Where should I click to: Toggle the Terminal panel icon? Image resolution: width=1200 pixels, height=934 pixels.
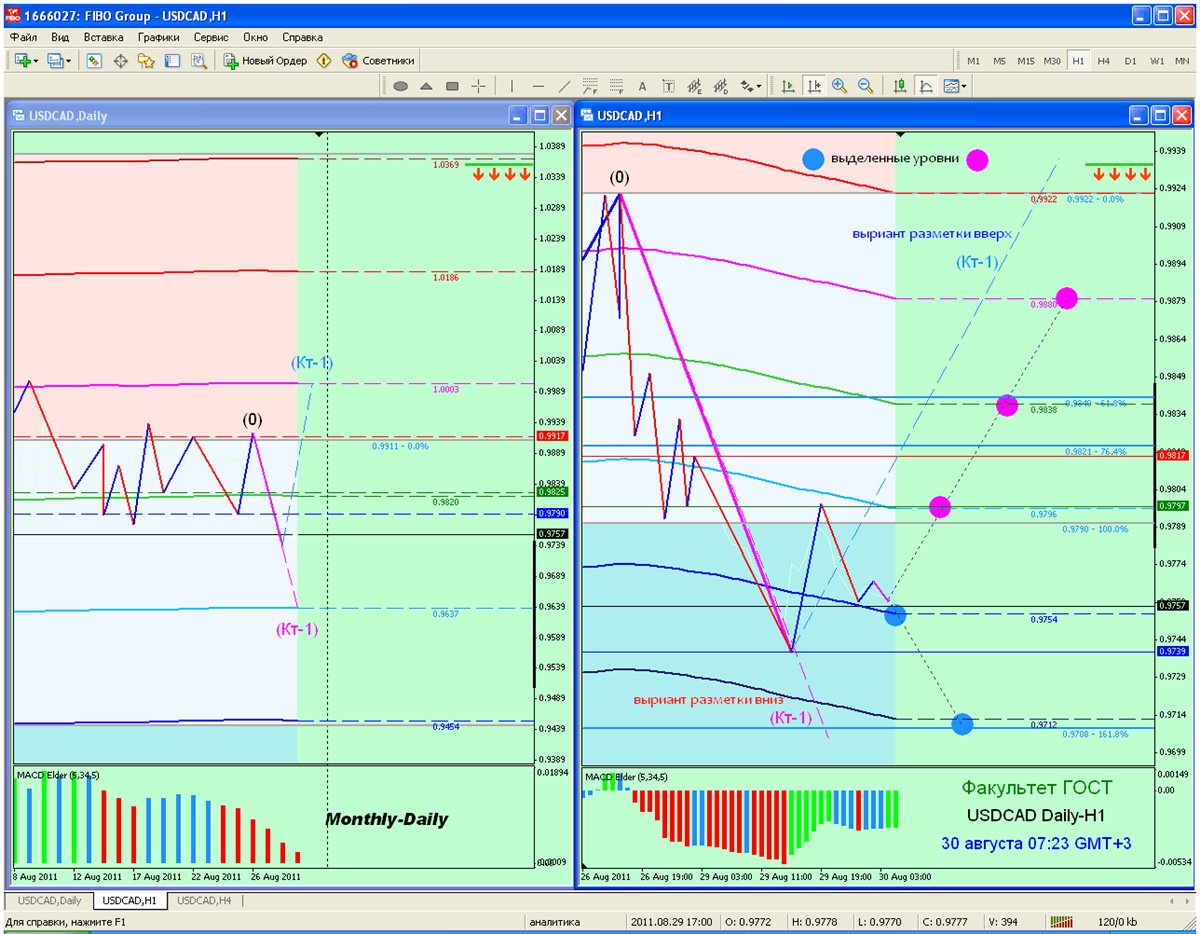tap(172, 61)
